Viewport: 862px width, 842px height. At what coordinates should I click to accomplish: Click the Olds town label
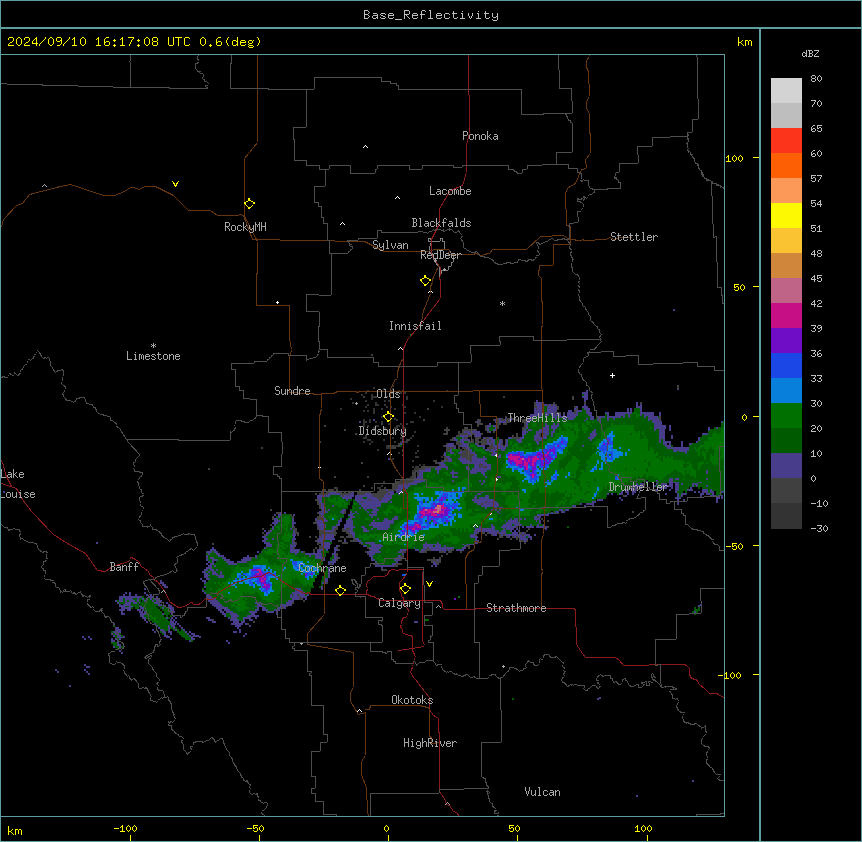388,394
